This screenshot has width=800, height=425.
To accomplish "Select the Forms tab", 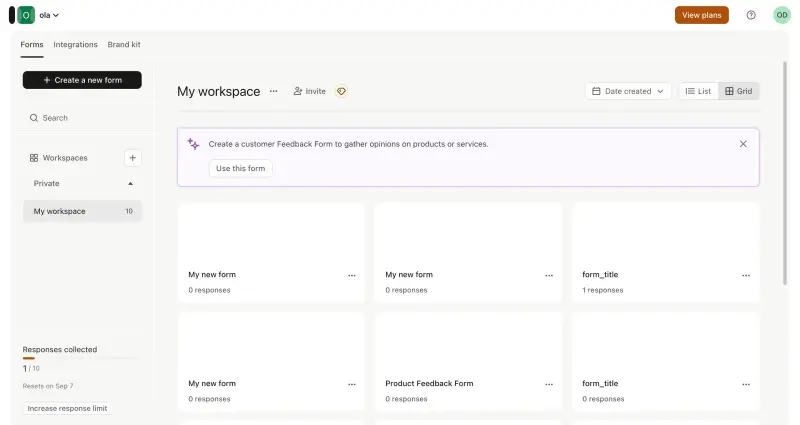I will [x=32, y=45].
